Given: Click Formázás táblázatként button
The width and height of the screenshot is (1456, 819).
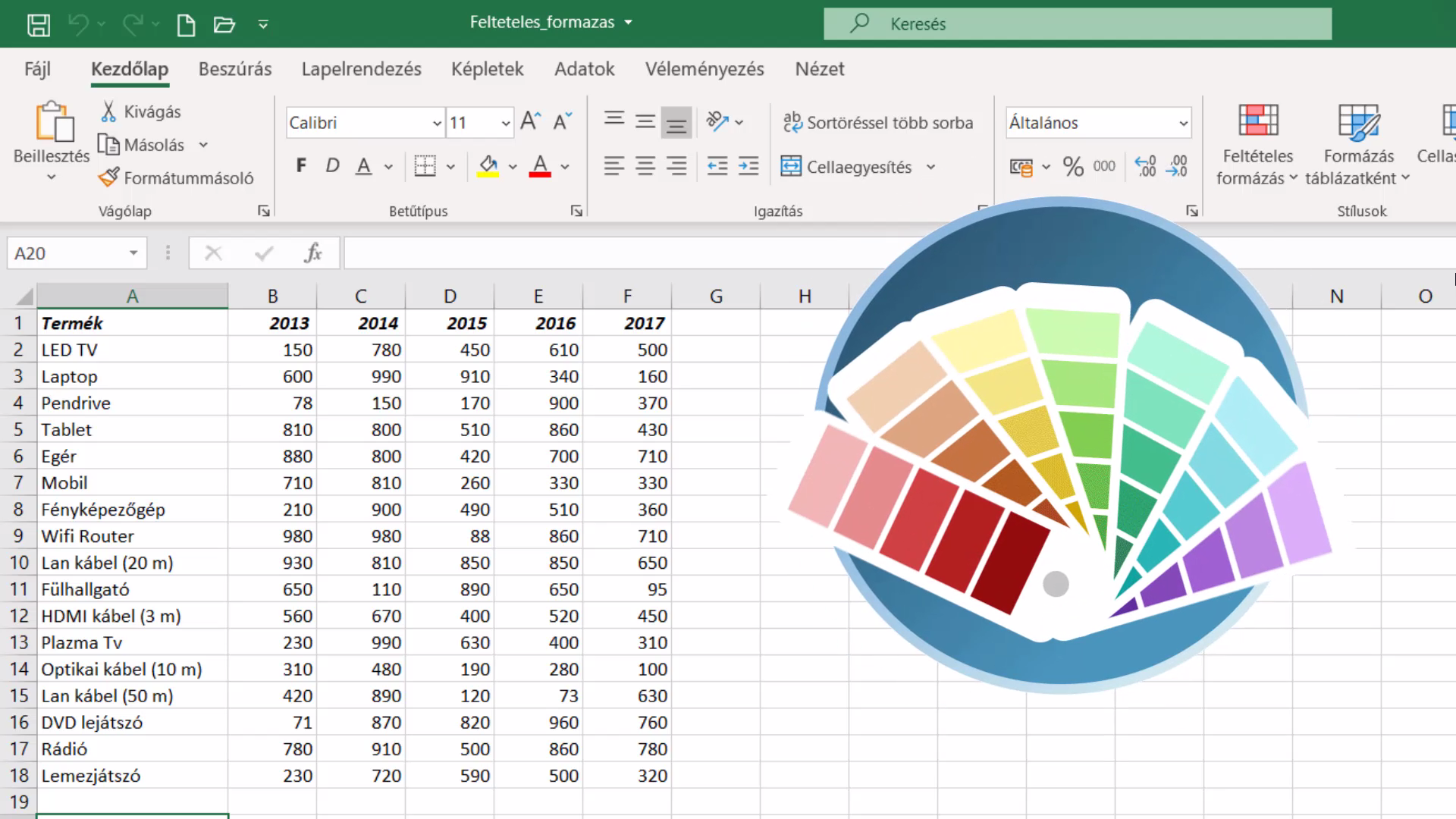Looking at the screenshot, I should [x=1358, y=145].
